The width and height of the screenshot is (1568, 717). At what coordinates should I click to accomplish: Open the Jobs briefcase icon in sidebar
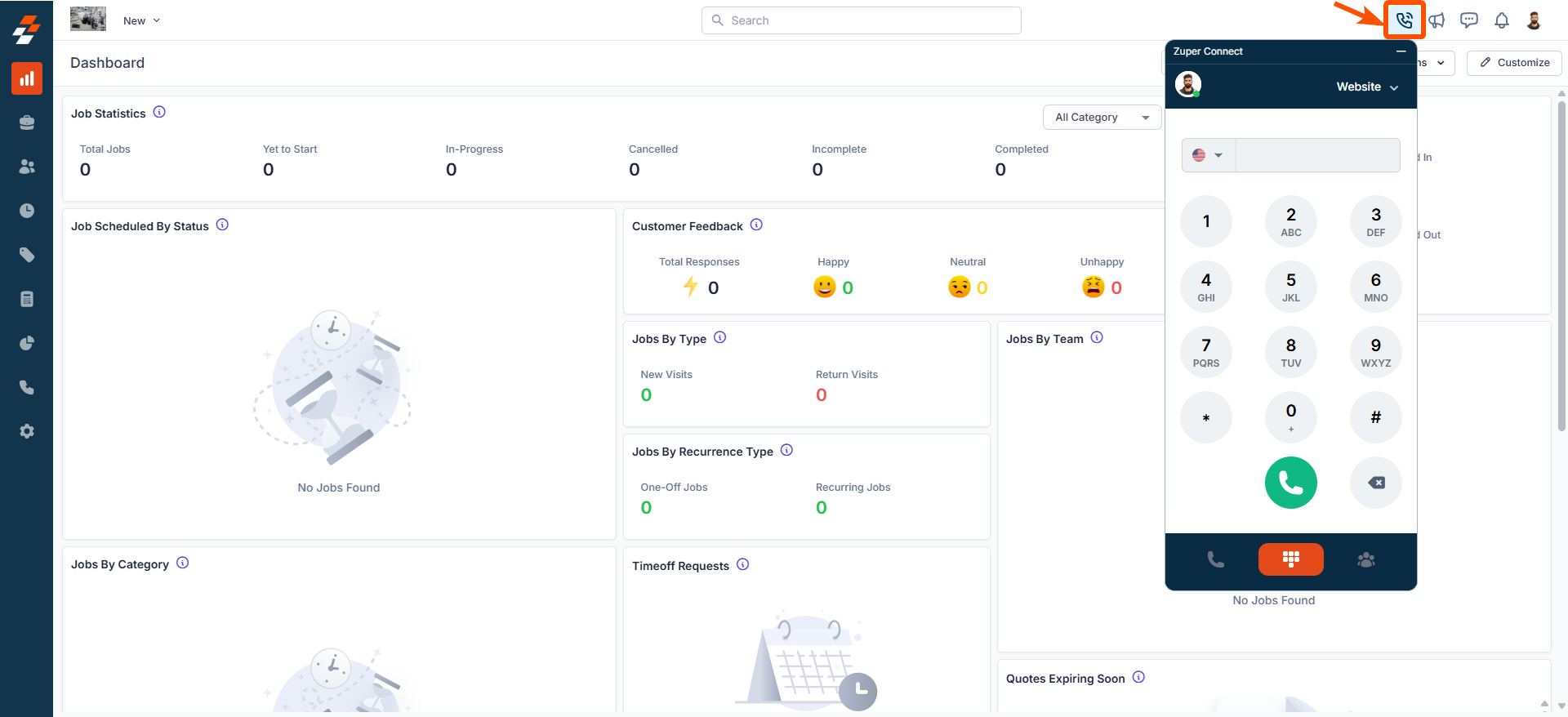pos(27,122)
